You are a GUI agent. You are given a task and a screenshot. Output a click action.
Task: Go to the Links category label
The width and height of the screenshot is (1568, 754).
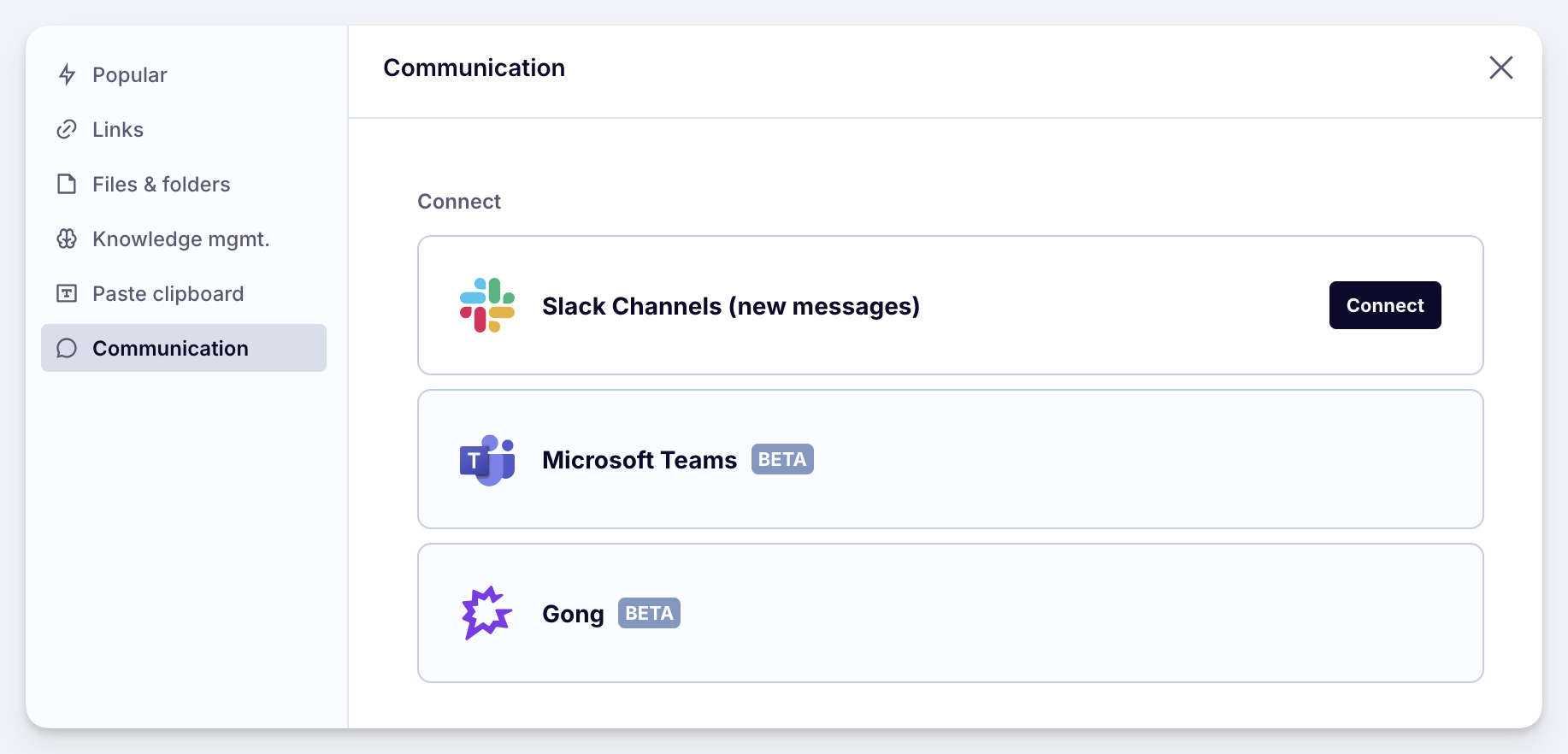click(118, 130)
